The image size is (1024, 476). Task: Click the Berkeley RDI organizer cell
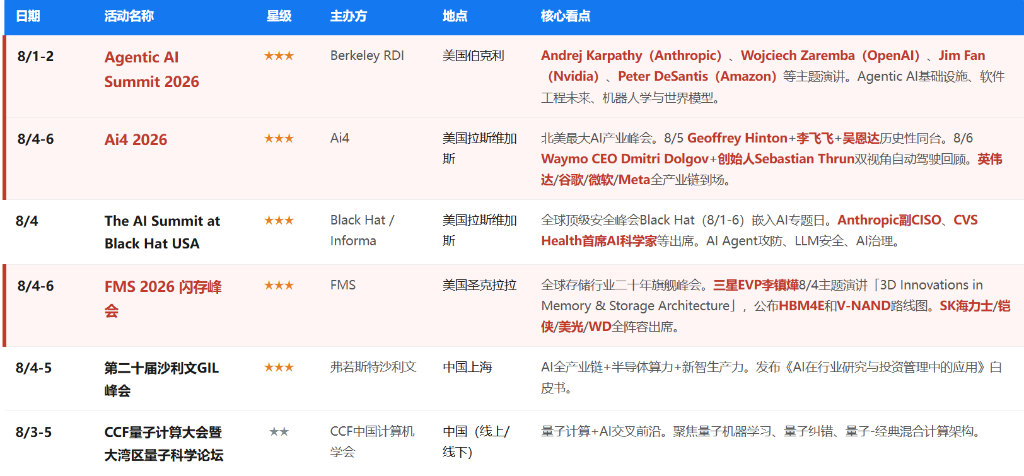pos(367,56)
